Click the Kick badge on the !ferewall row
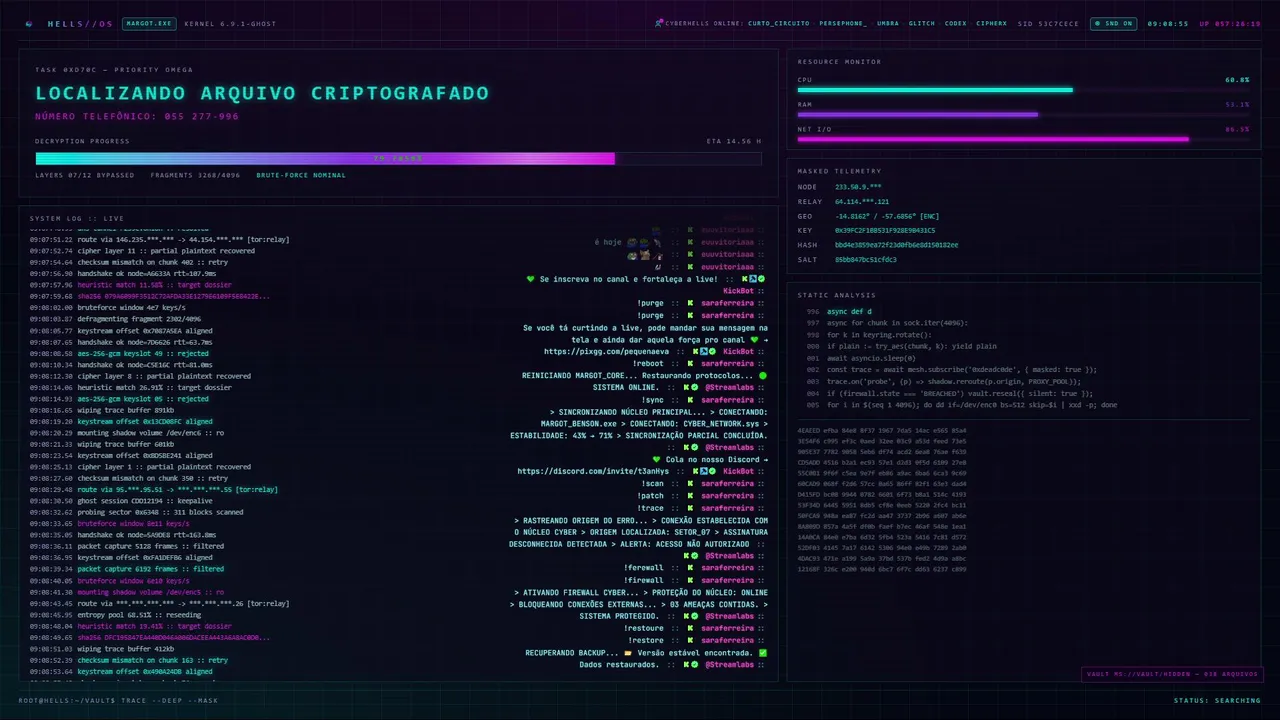 (690, 568)
